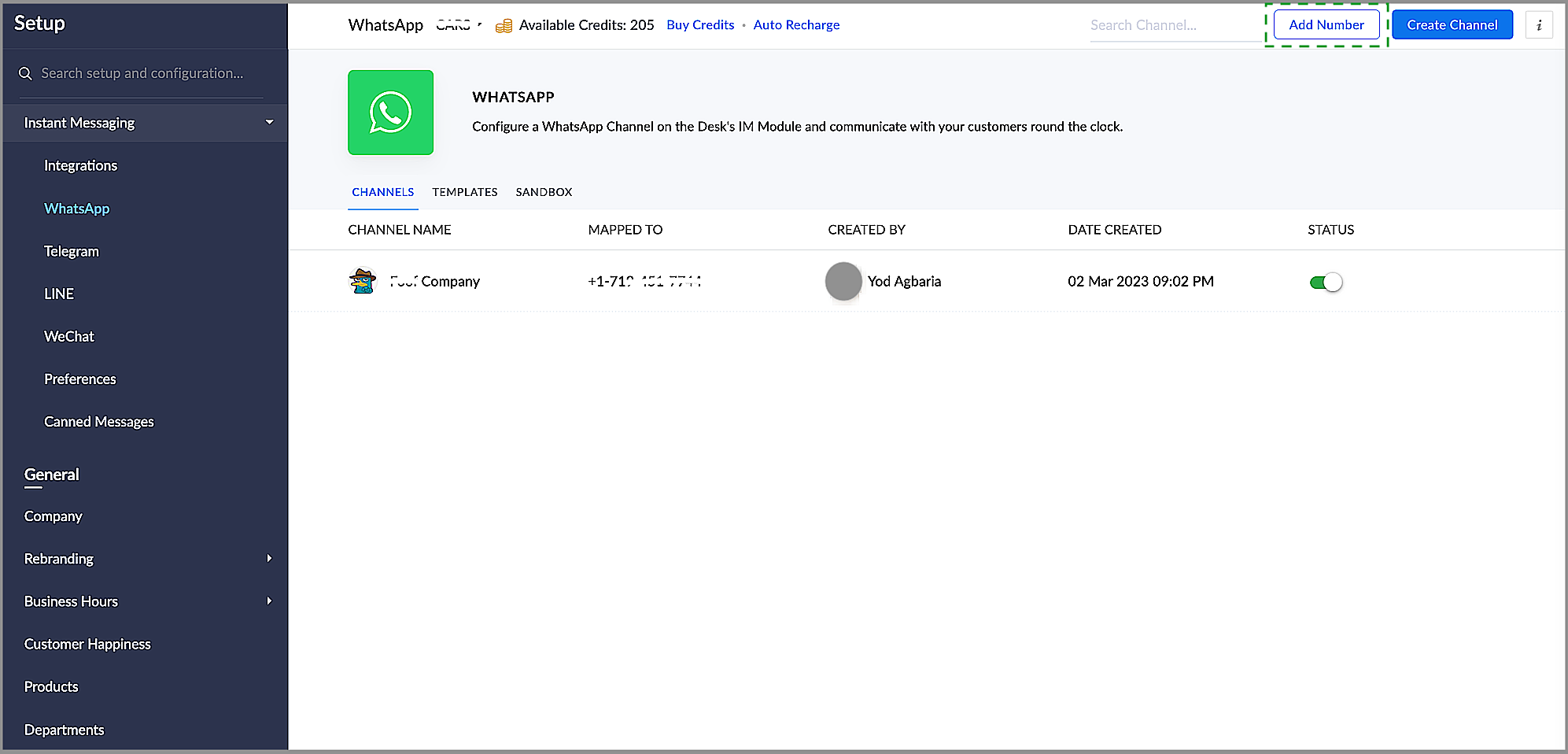Switch to the Sandbox tab
1568x754 pixels.
[x=544, y=192]
